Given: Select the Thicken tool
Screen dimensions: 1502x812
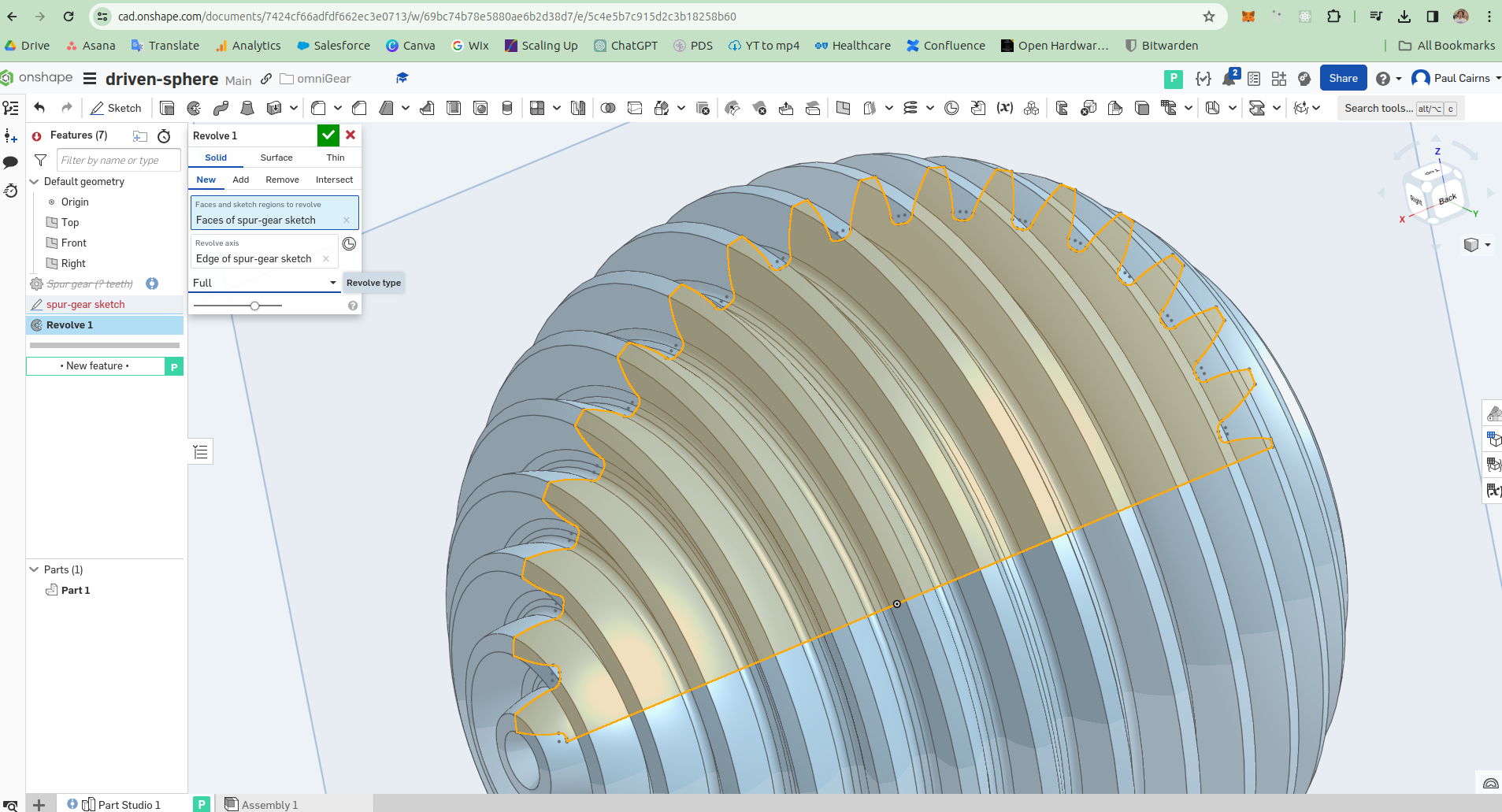Looking at the screenshot, I should click(274, 108).
